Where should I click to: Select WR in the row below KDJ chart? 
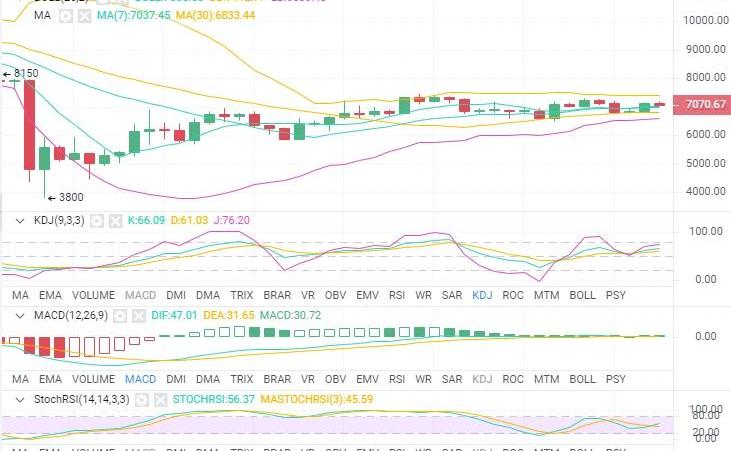pos(423,295)
